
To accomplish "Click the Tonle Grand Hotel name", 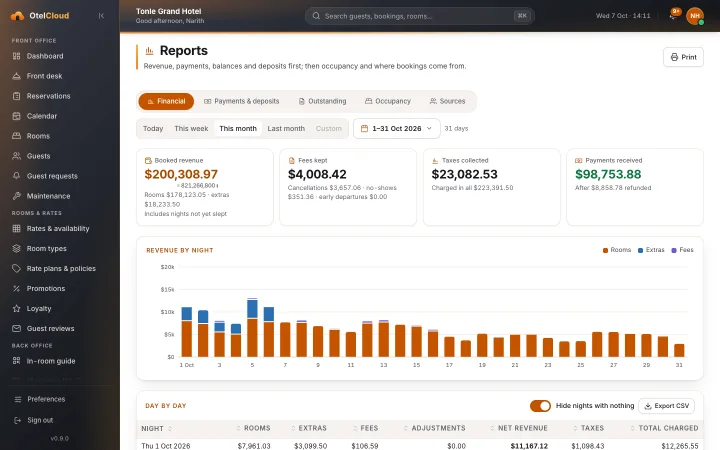I will pos(169,11).
